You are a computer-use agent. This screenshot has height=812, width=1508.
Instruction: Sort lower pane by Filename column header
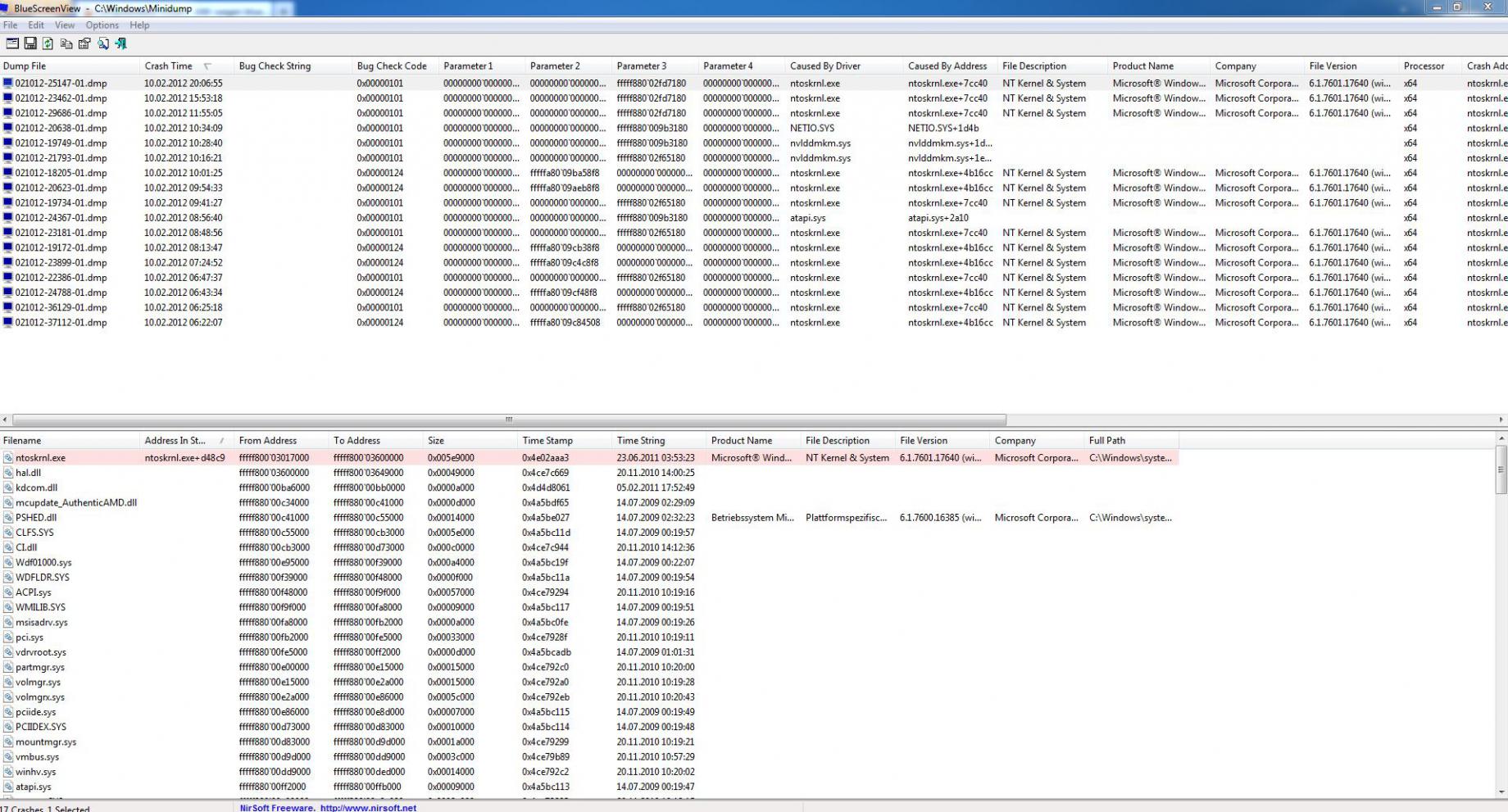click(x=70, y=441)
